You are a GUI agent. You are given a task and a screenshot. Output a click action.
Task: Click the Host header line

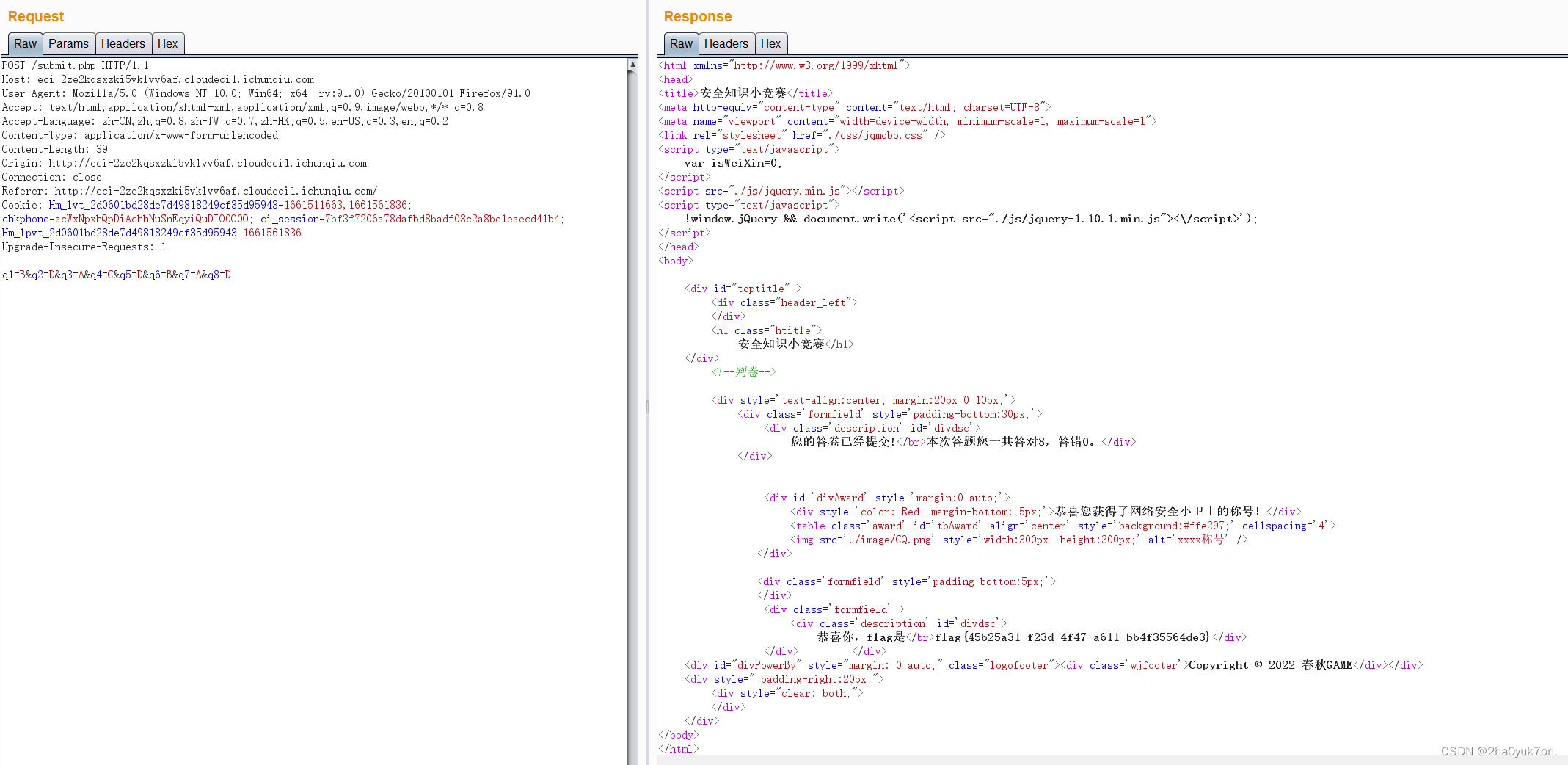pos(158,79)
